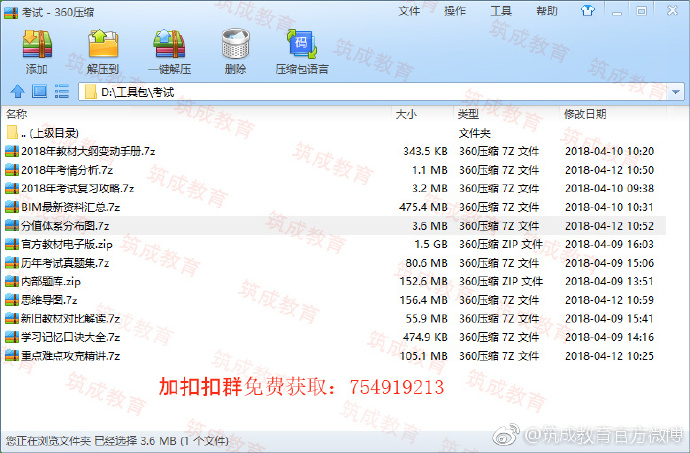Click the 解压到 (Extract to) icon
Viewport: 690px width, 453px height.
click(103, 44)
